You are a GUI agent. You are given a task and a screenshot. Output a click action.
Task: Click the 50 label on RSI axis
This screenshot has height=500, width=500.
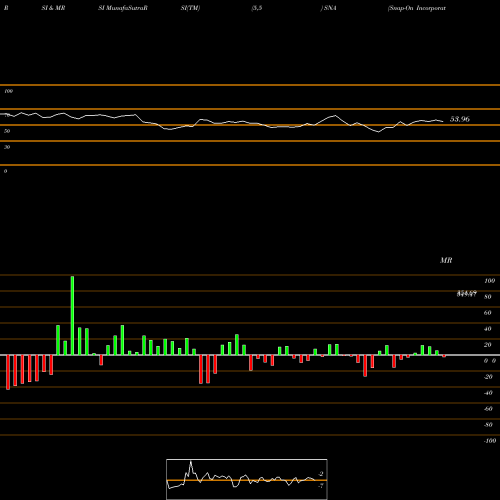pos(7,131)
